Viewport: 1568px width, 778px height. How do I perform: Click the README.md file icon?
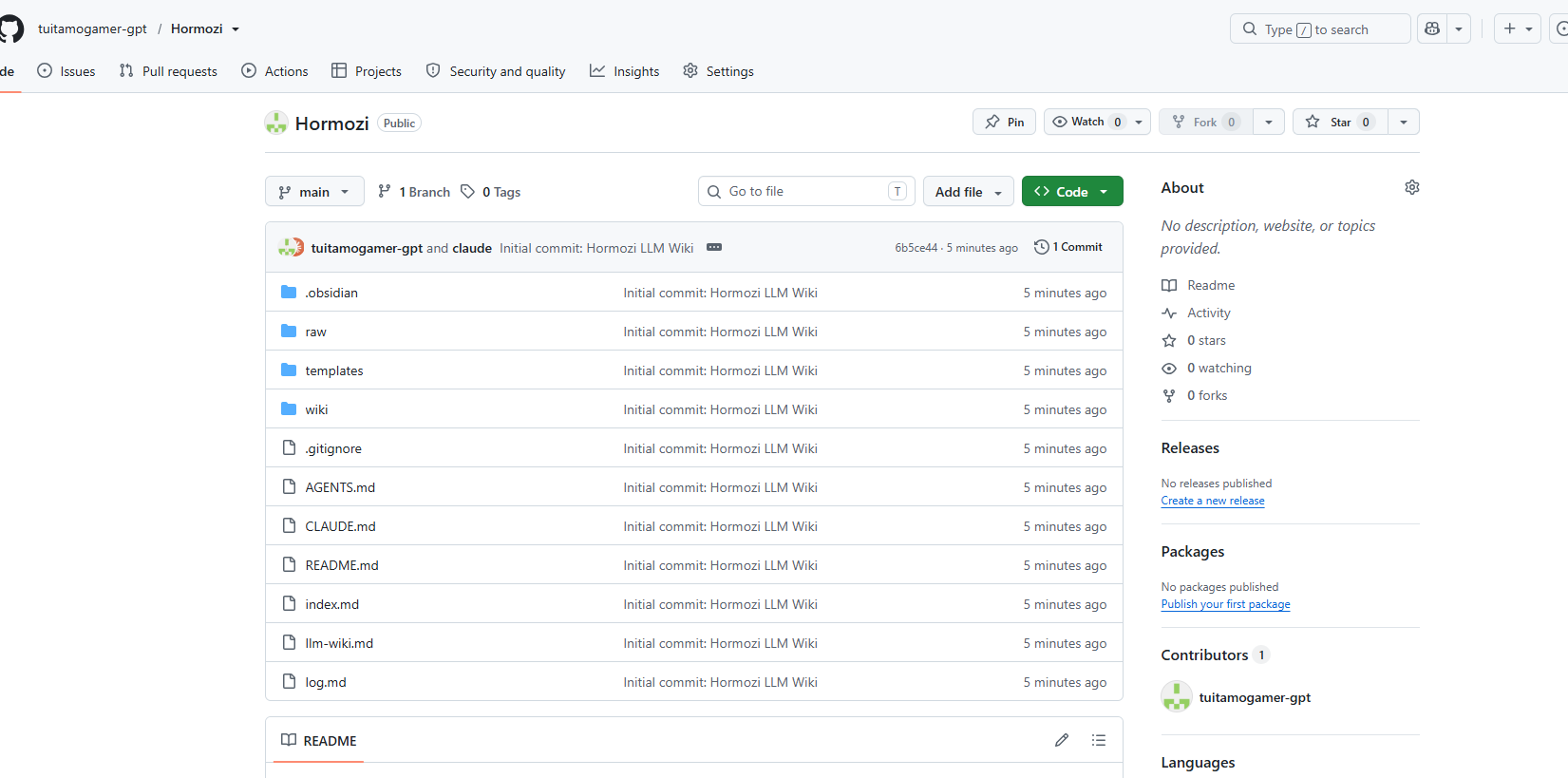[x=289, y=564]
